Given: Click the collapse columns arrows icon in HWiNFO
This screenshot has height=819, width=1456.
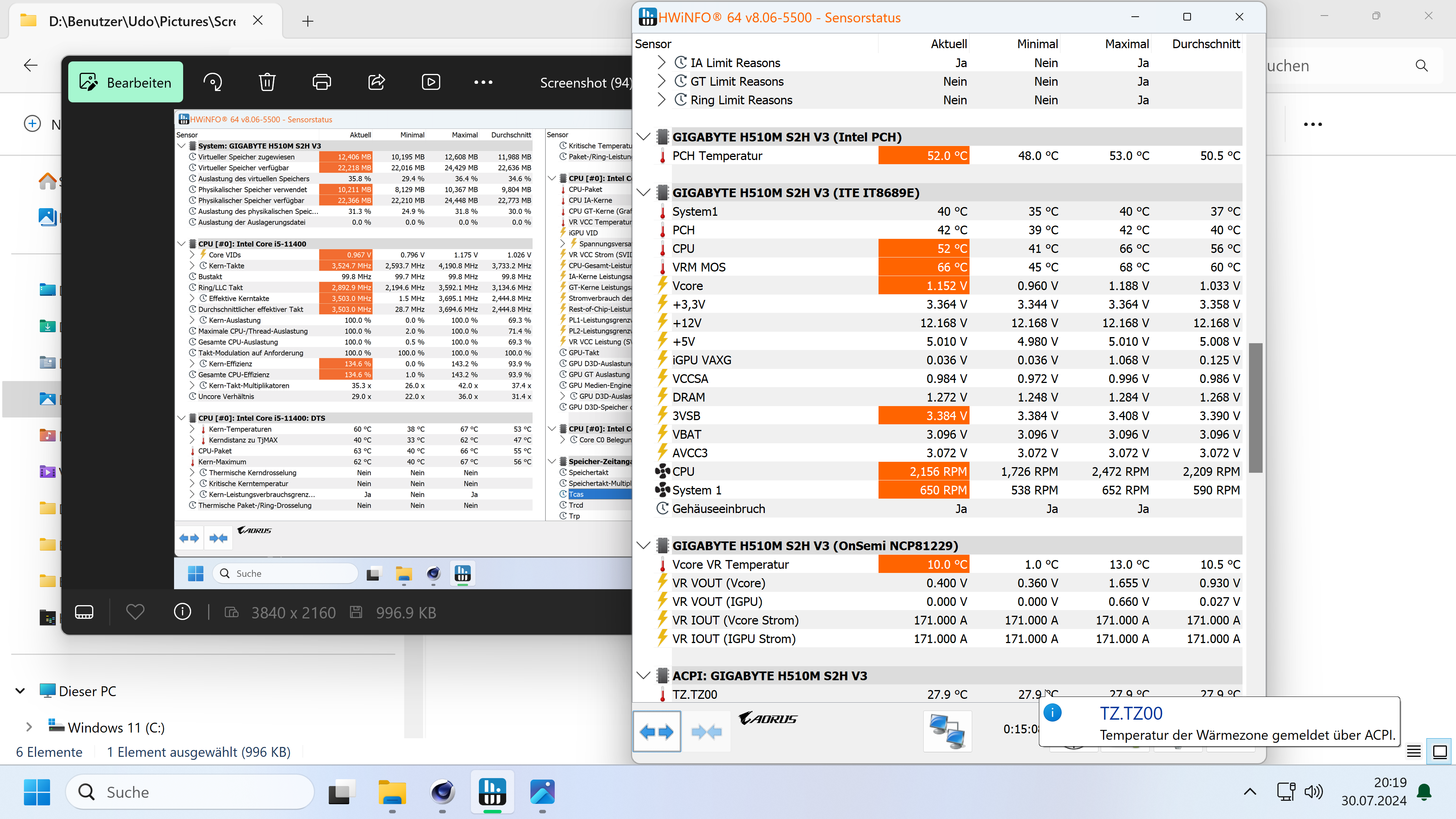Looking at the screenshot, I should (706, 732).
